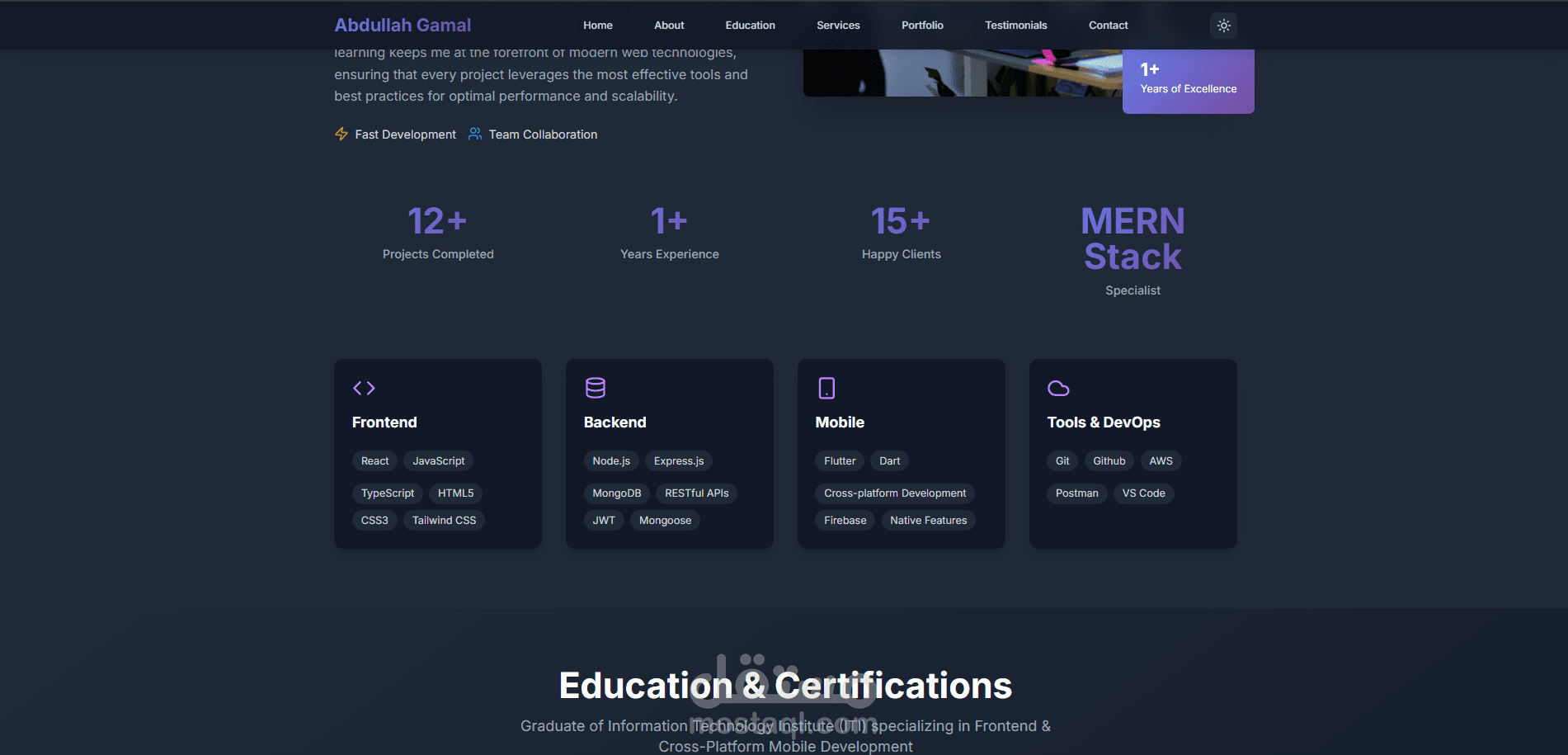Click the 15+ Happy Clients stat
This screenshot has height=755, width=1568.
(x=902, y=234)
